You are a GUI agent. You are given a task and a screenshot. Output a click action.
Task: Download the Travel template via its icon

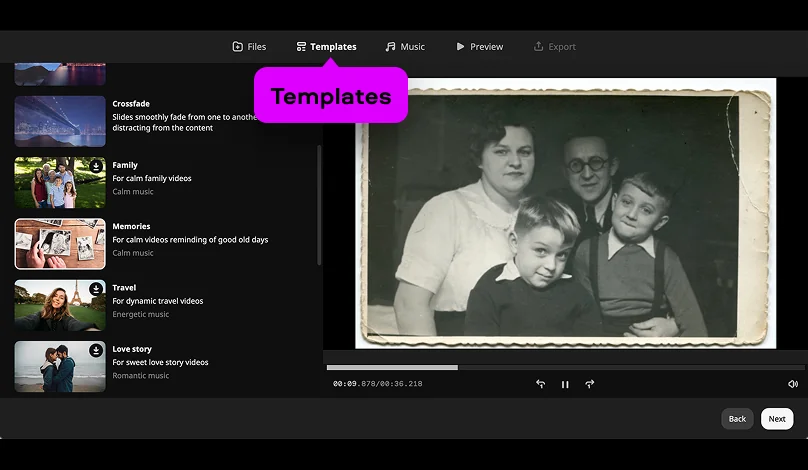[96, 289]
